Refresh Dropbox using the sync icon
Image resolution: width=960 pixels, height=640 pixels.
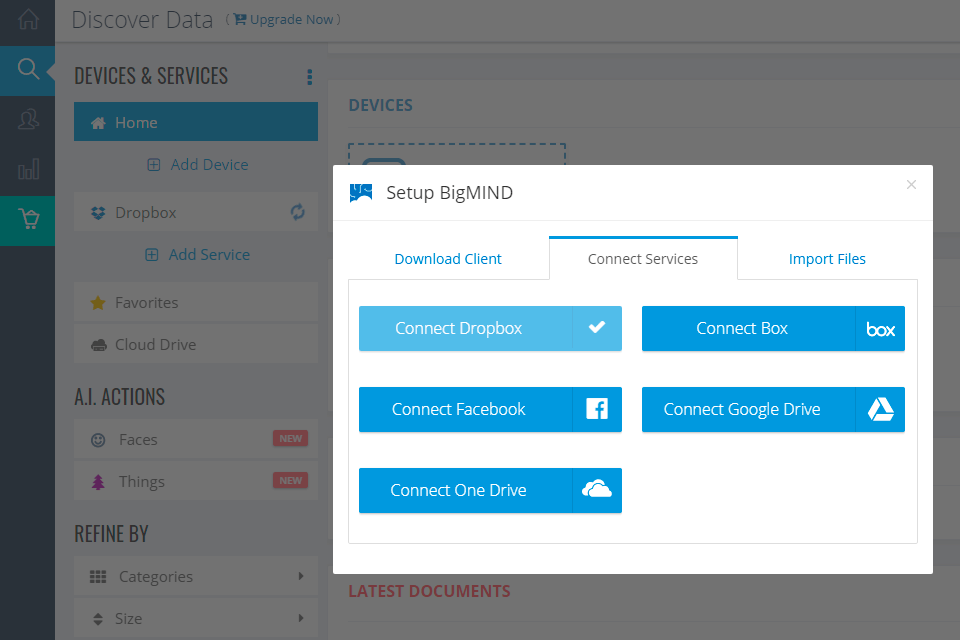pyautogui.click(x=297, y=211)
